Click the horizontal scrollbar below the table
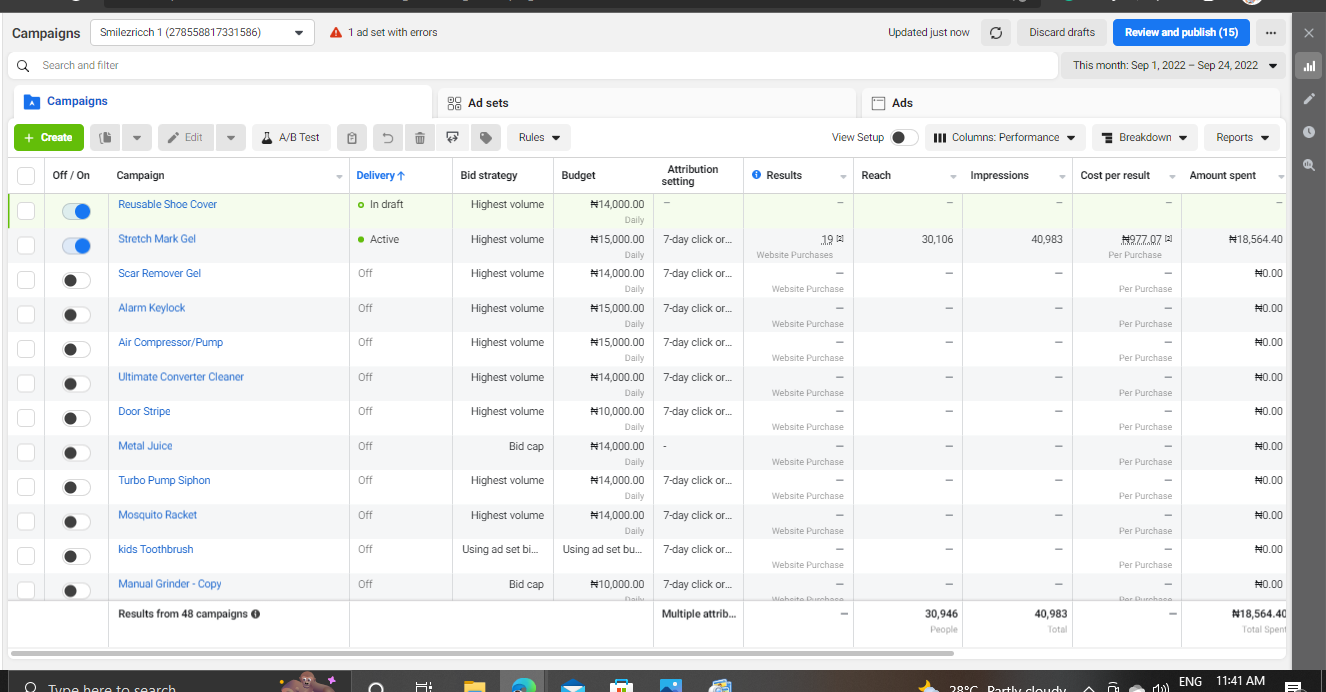 480,653
